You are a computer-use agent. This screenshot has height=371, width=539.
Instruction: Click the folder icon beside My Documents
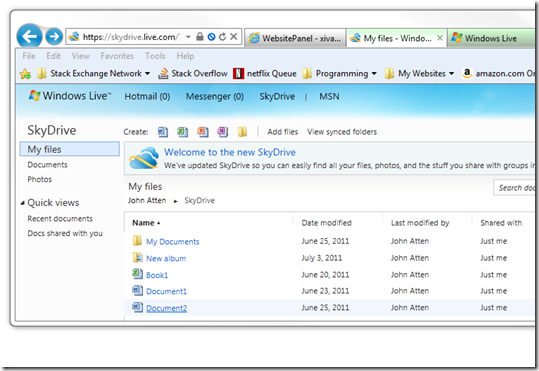point(137,240)
